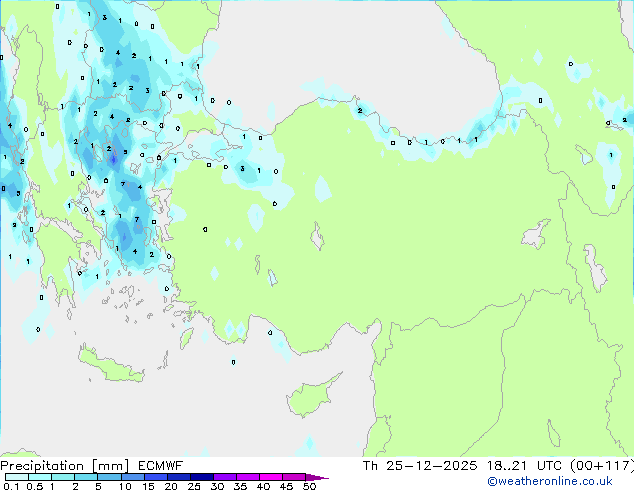Click the legend value '0.1'
This screenshot has height=490, width=634.
tap(11, 486)
